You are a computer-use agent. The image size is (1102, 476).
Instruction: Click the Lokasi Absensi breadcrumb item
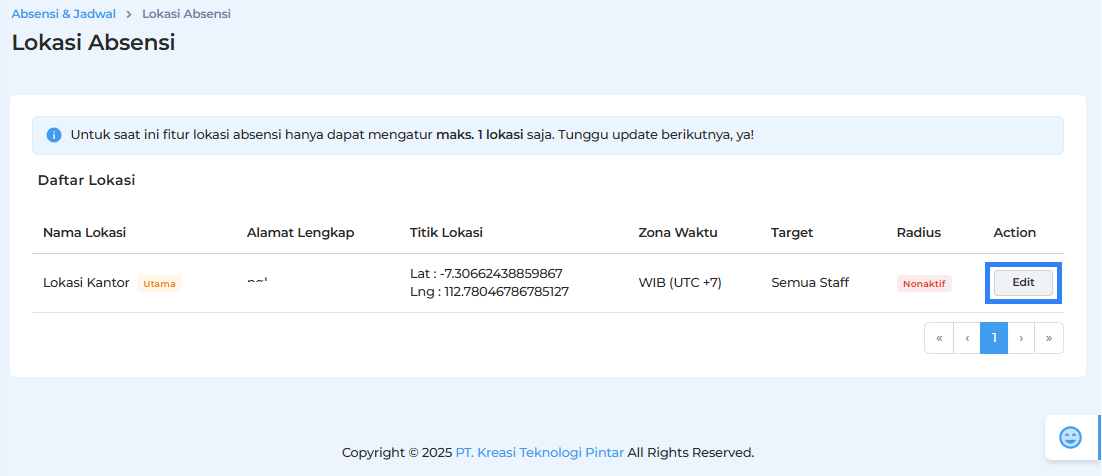point(186,14)
